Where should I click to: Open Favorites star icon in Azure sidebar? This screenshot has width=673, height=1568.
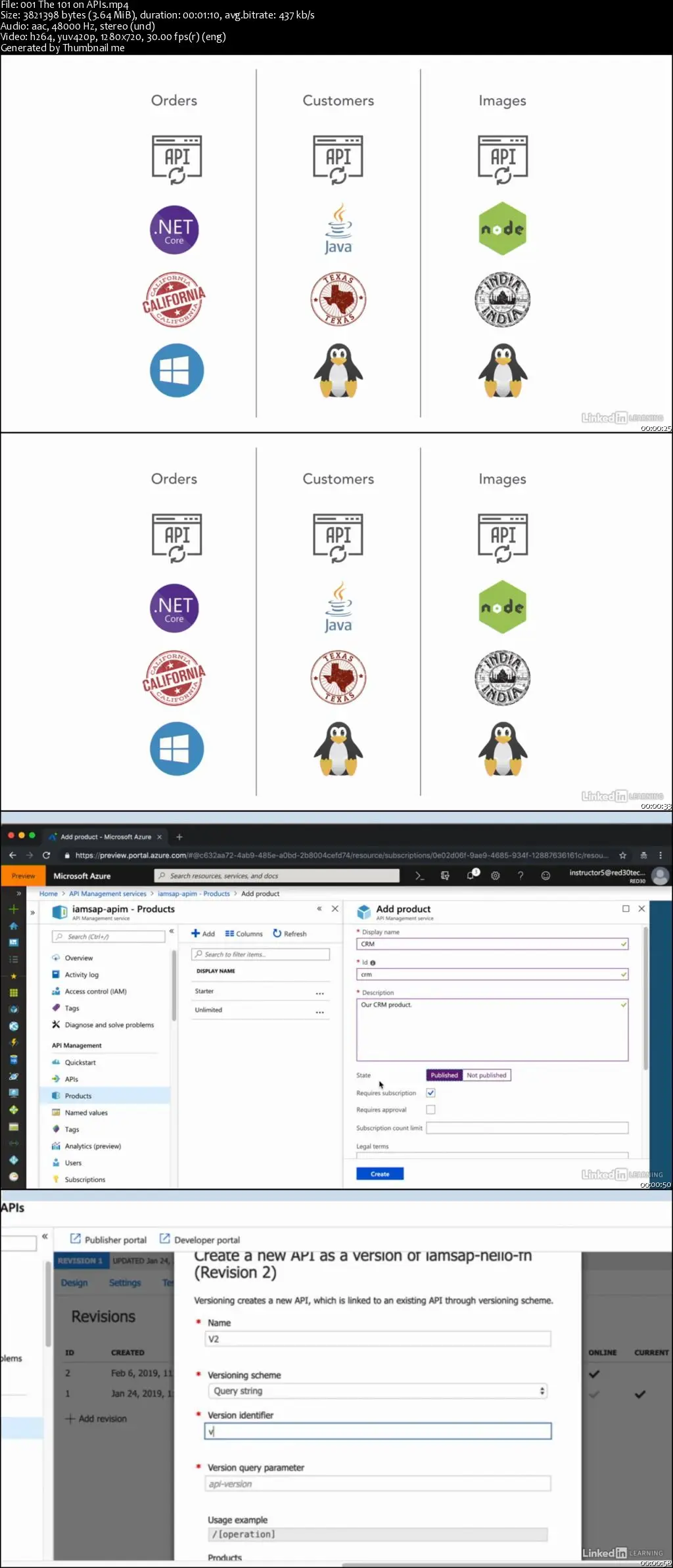pyautogui.click(x=13, y=976)
